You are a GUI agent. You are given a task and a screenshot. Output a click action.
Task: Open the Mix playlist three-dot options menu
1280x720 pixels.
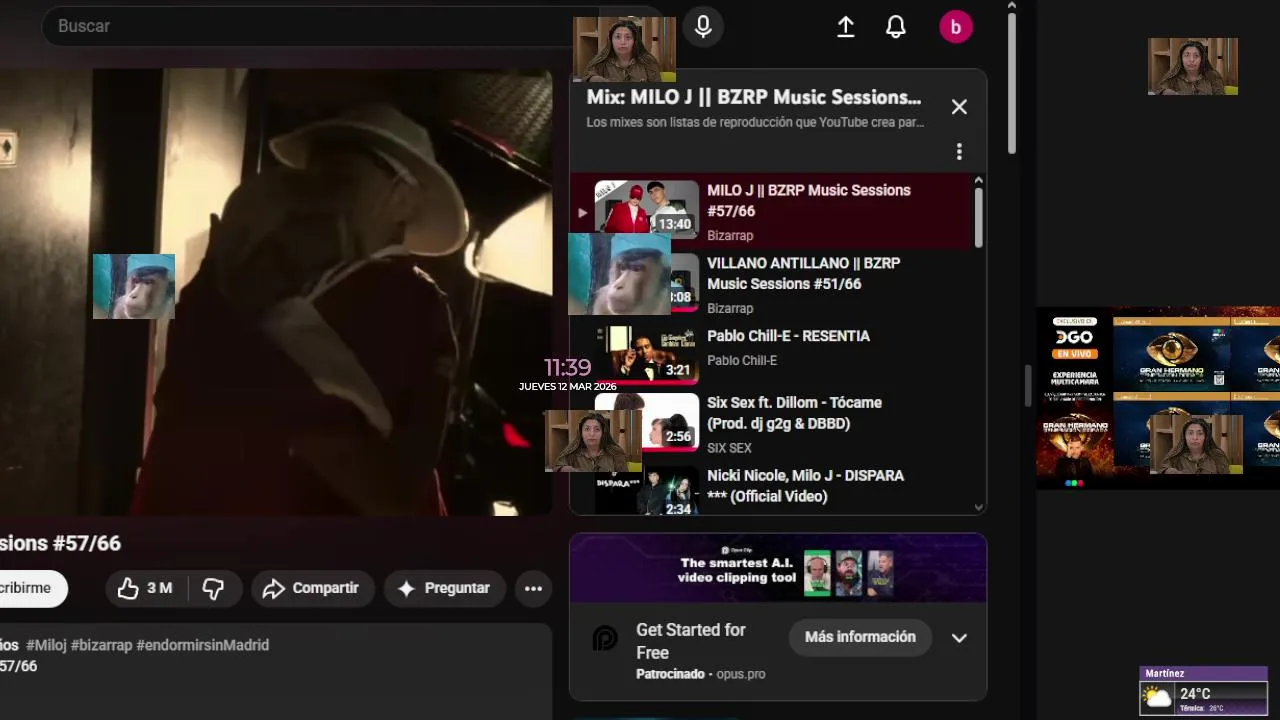(x=959, y=151)
